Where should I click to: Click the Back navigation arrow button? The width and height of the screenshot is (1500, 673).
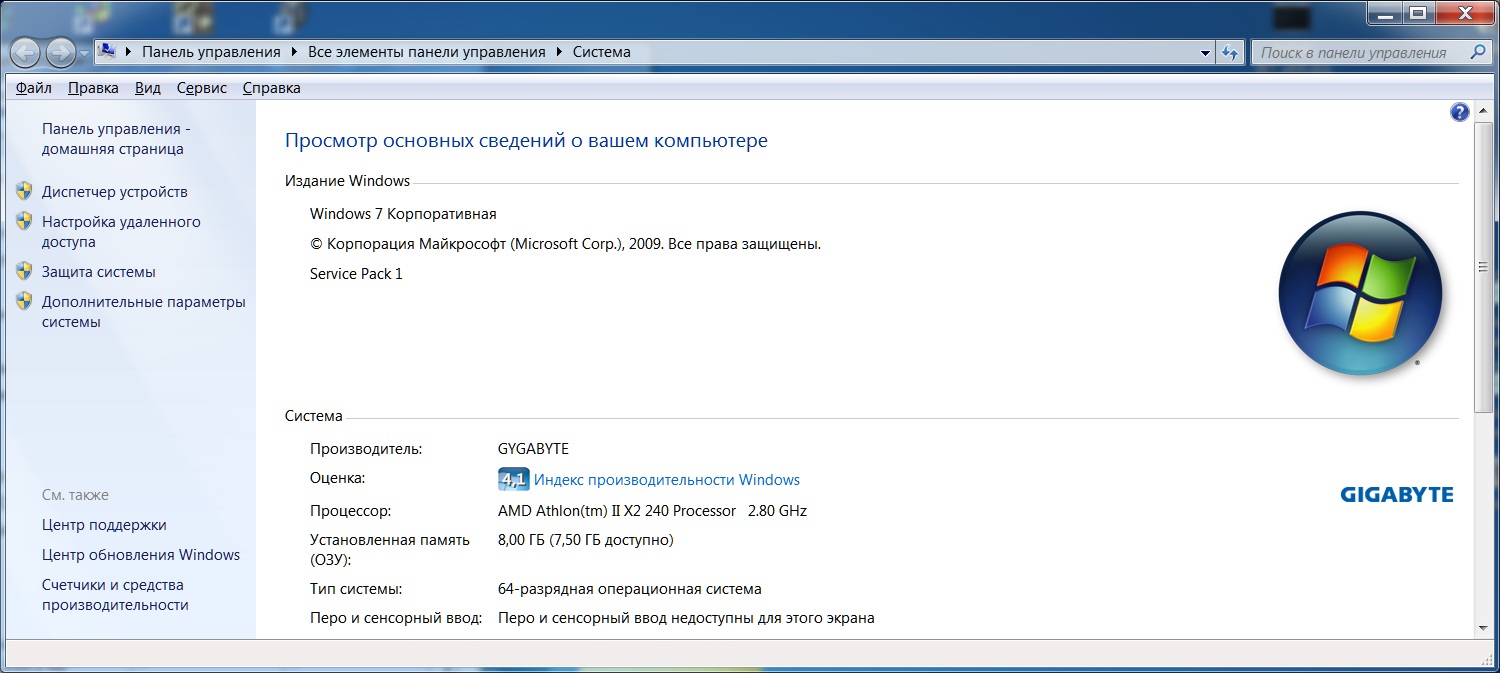point(25,52)
